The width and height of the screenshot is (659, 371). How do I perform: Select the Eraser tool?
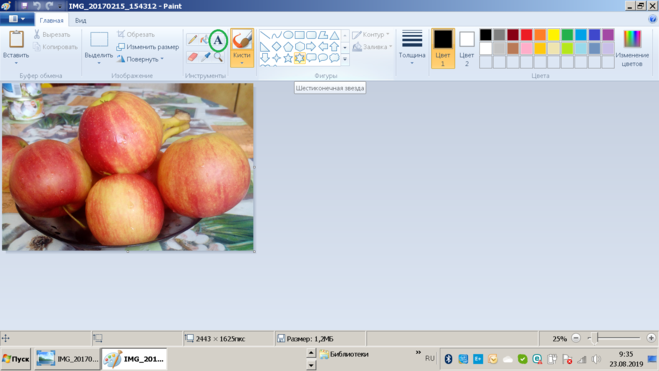[x=192, y=57]
